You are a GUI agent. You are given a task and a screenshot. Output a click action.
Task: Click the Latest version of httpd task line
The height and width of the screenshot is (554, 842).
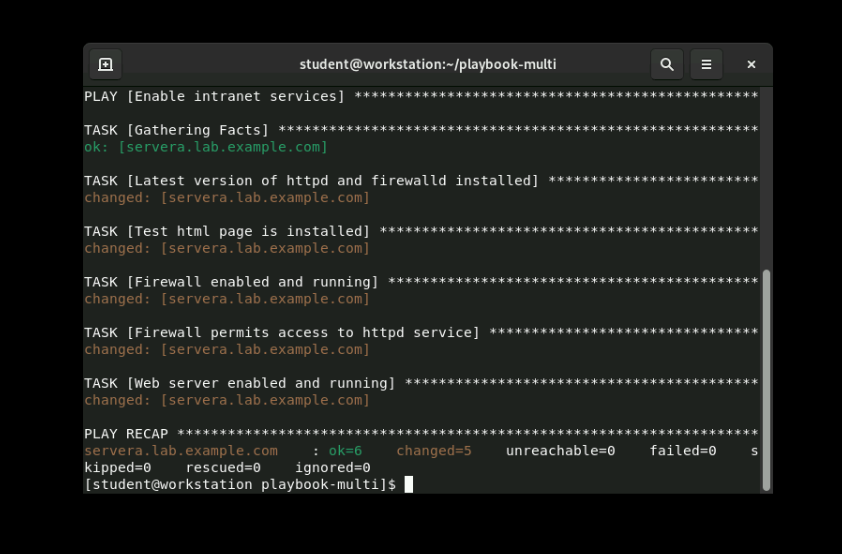pos(421,181)
